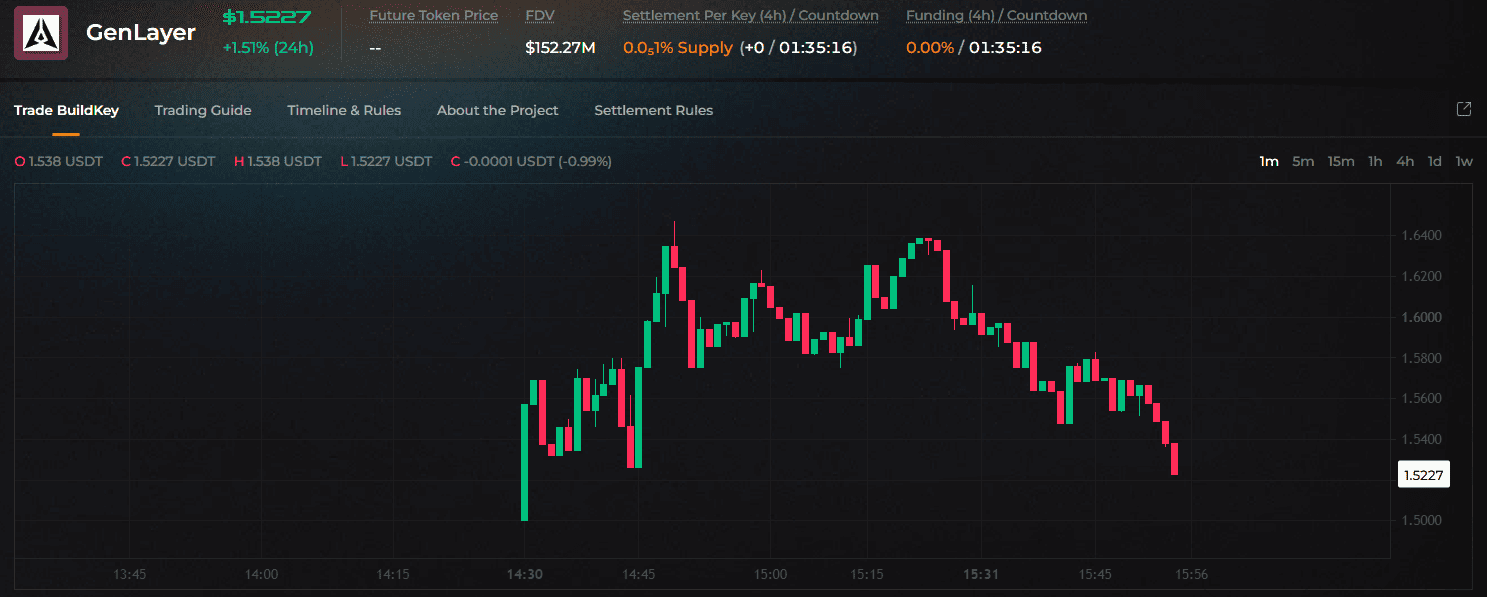Open the external link popout icon
The image size is (1487, 597).
click(x=1463, y=109)
